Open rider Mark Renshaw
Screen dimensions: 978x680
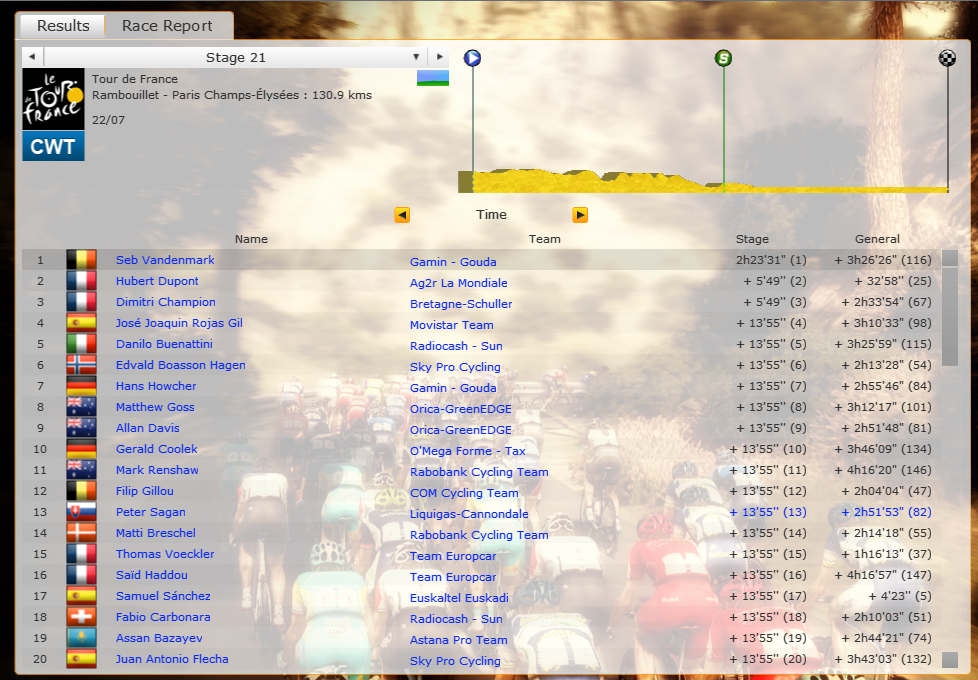point(157,470)
